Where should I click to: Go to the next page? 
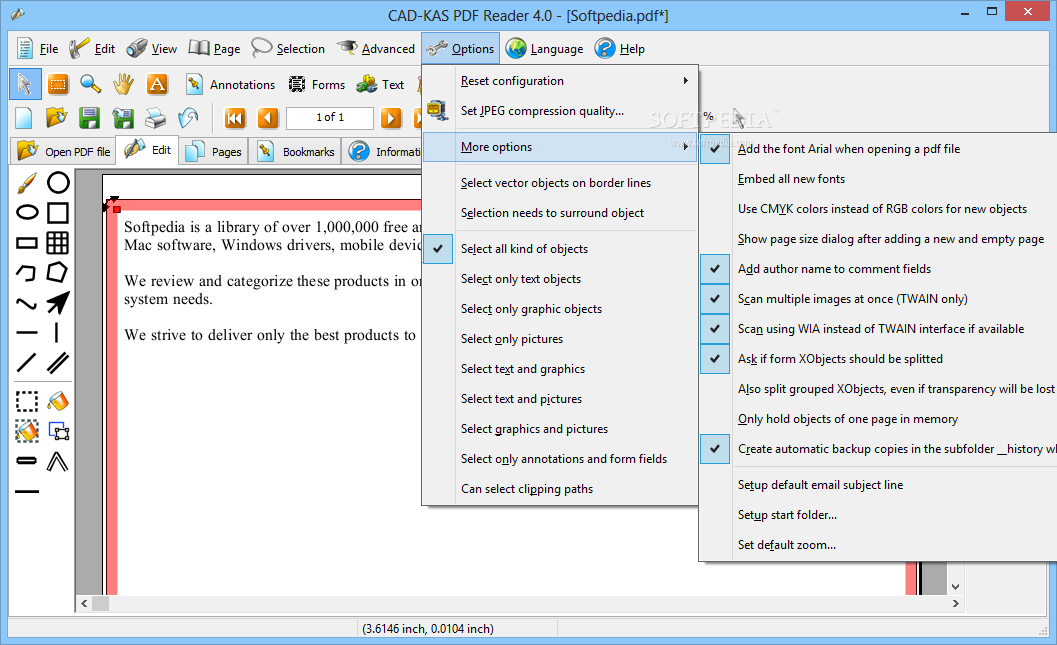tap(391, 119)
